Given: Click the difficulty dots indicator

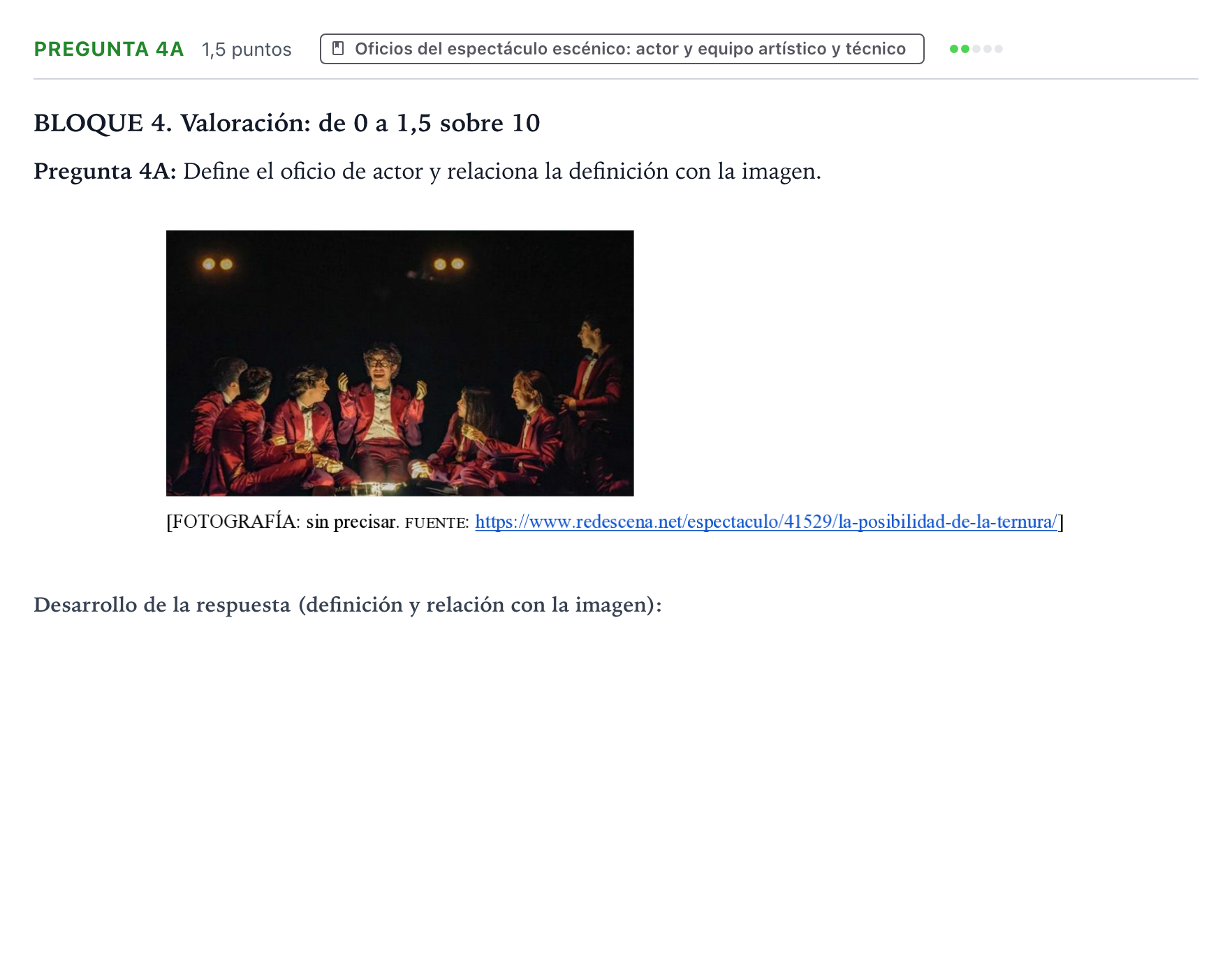Looking at the screenshot, I should 976,49.
